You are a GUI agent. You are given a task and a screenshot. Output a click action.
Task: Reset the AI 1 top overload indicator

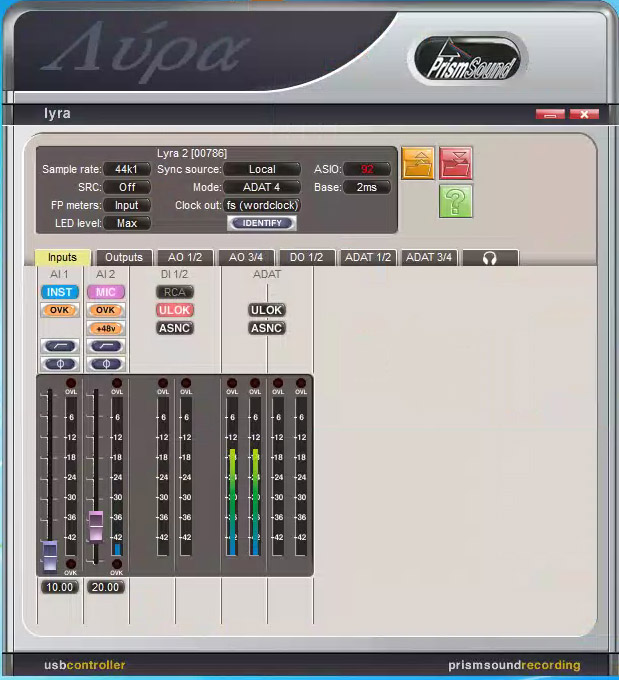pos(71,383)
